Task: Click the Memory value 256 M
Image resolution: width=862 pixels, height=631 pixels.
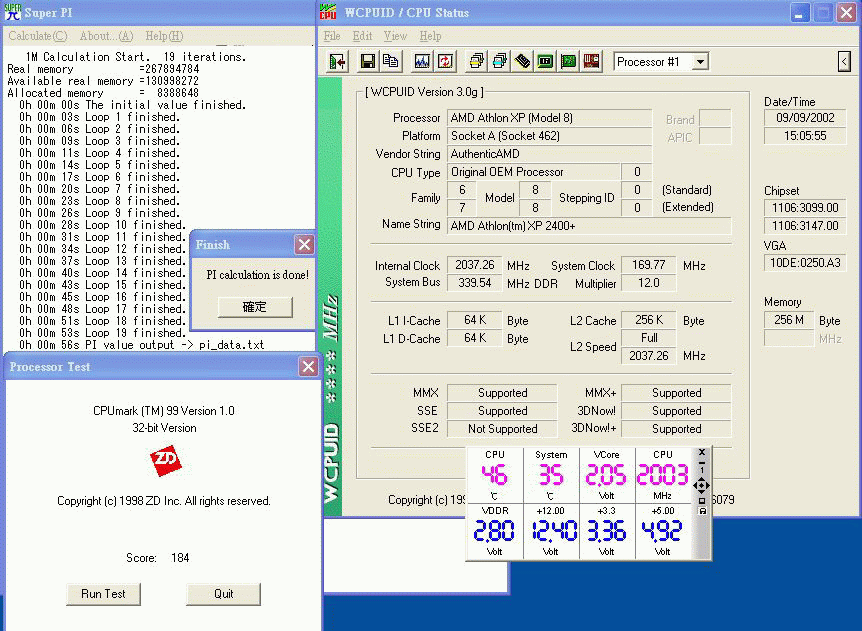Action: click(789, 320)
